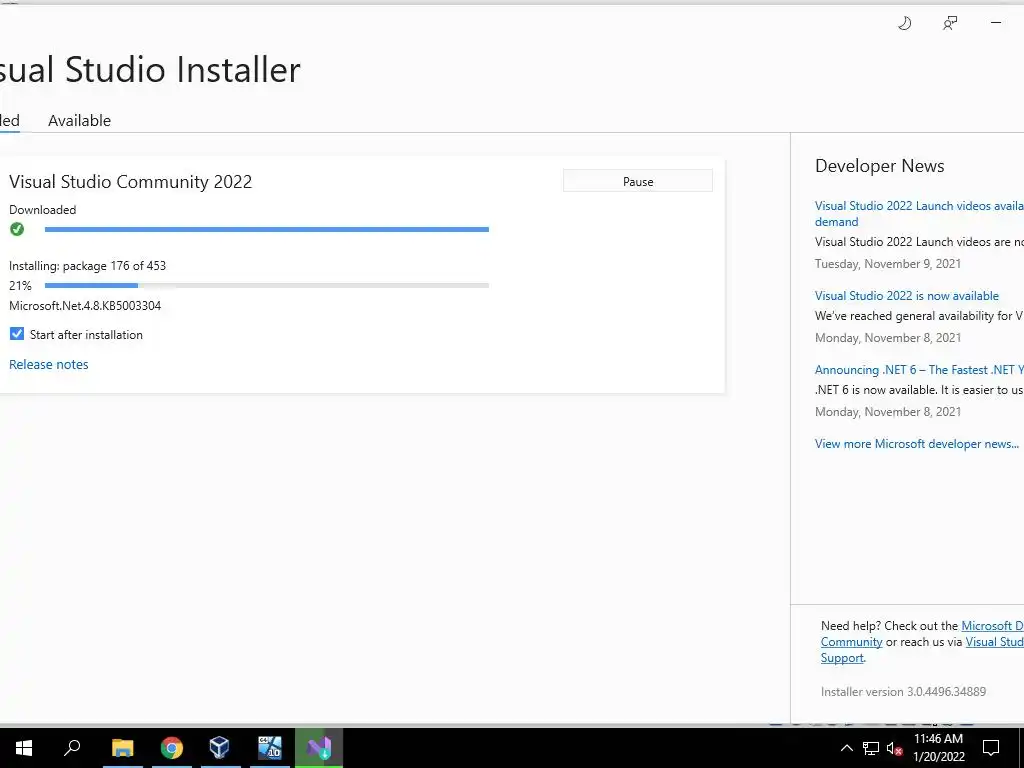Open the send feedback icon
Screen dimensions: 1024x768
(x=950, y=24)
